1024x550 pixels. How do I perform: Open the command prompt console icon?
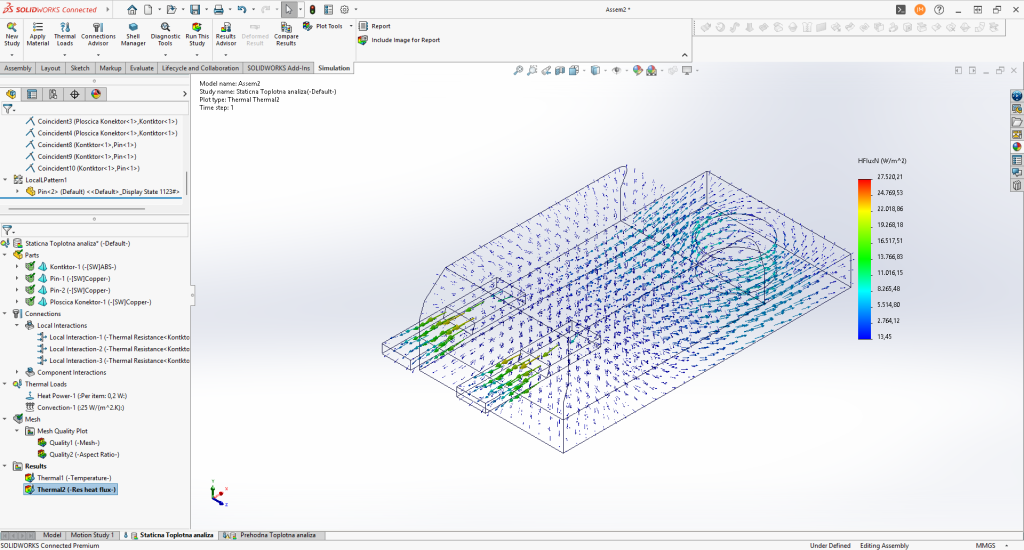(x=901, y=10)
